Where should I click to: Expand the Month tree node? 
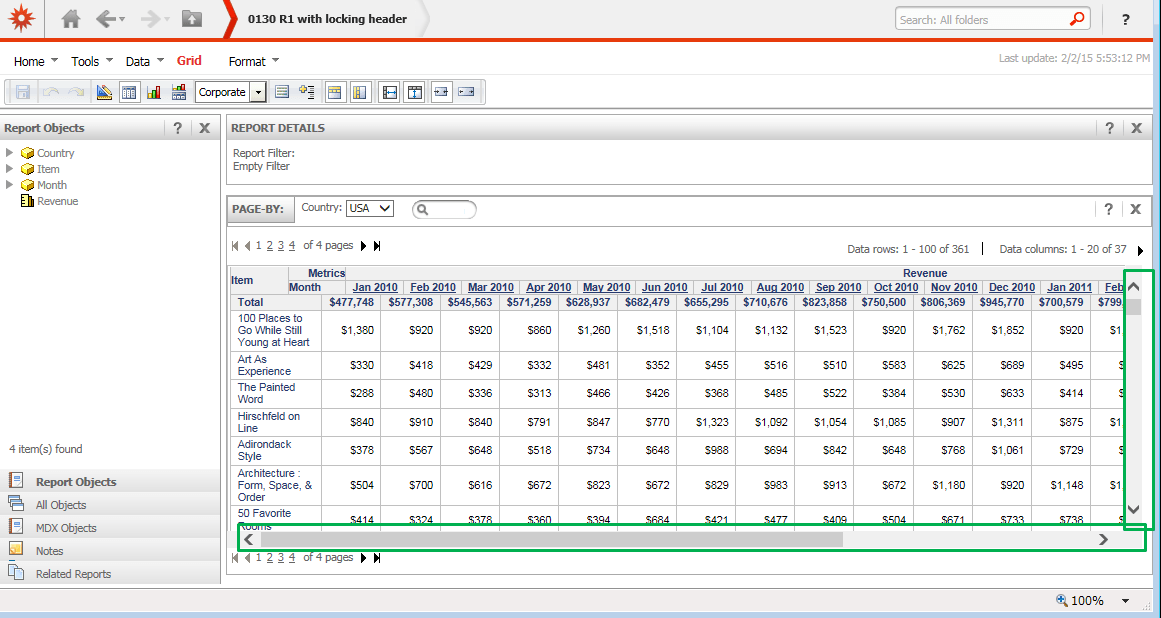pos(10,184)
